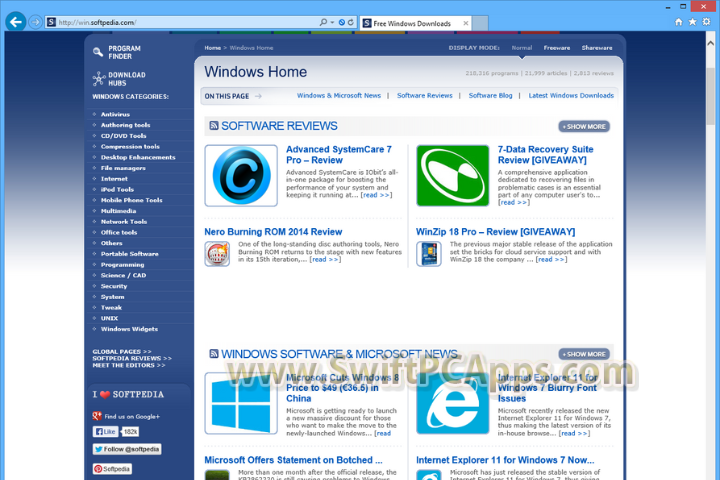This screenshot has height=480, width=720.
Task: Open Global Pages link
Action: [x=122, y=351]
